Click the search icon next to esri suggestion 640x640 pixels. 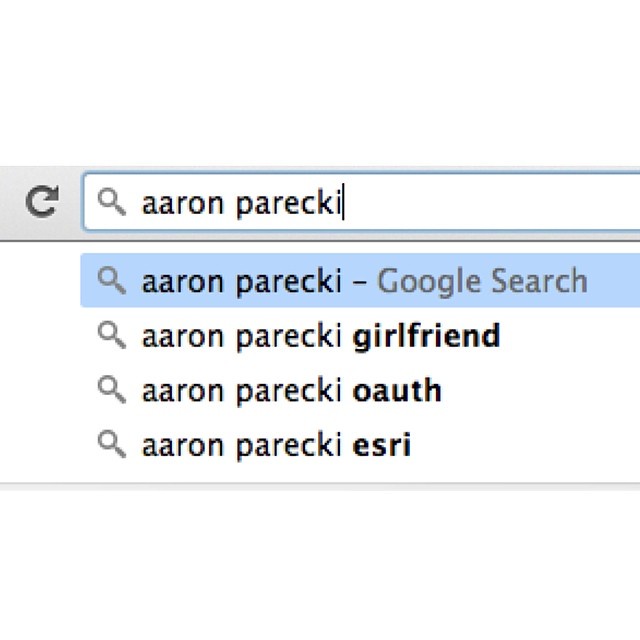coord(112,444)
